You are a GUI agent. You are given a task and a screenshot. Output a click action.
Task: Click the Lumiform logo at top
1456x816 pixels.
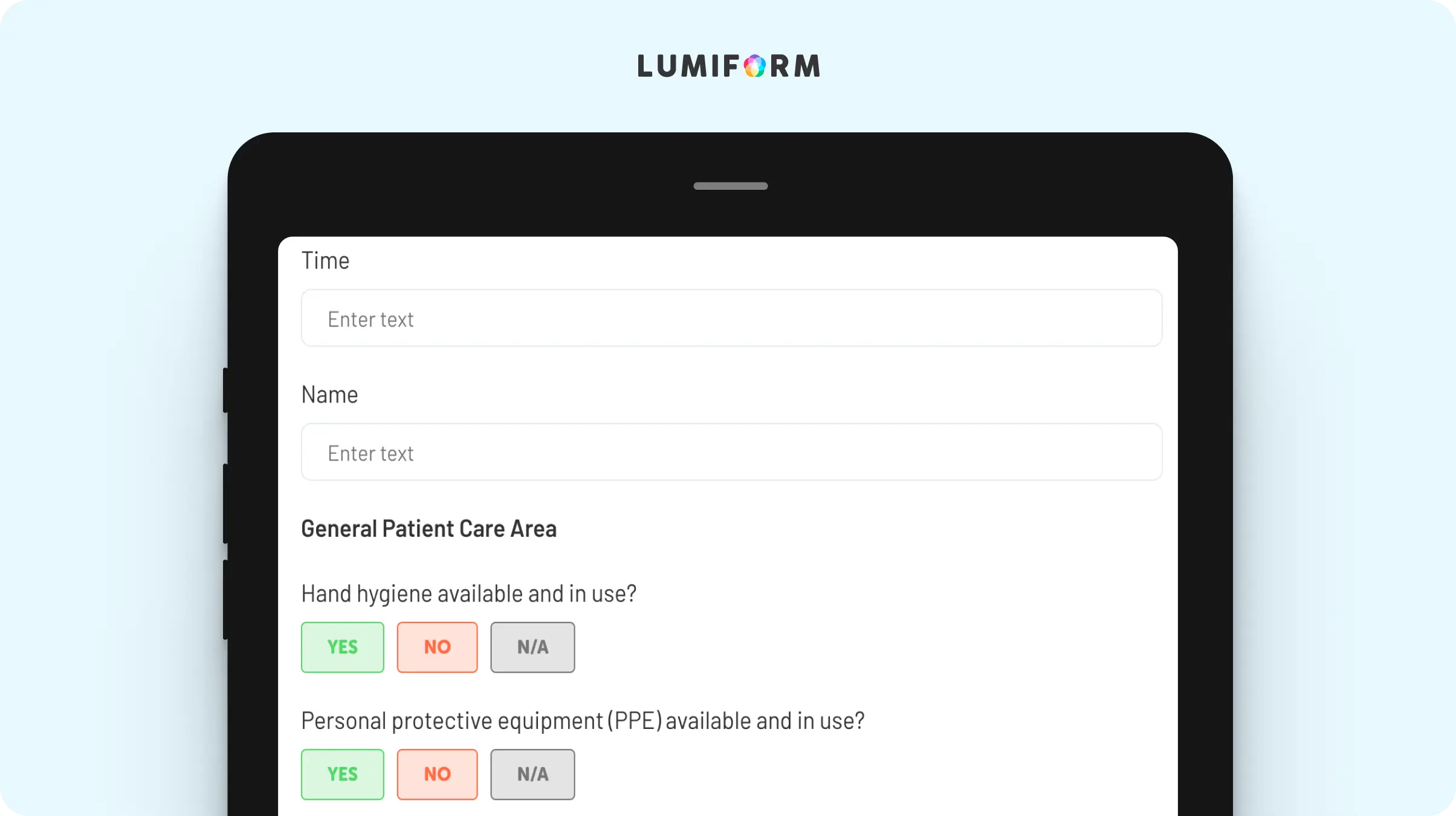[729, 66]
